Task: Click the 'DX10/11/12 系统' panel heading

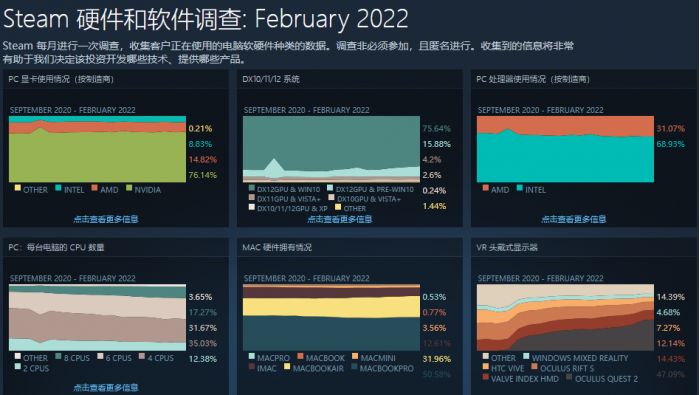Action: click(x=271, y=79)
